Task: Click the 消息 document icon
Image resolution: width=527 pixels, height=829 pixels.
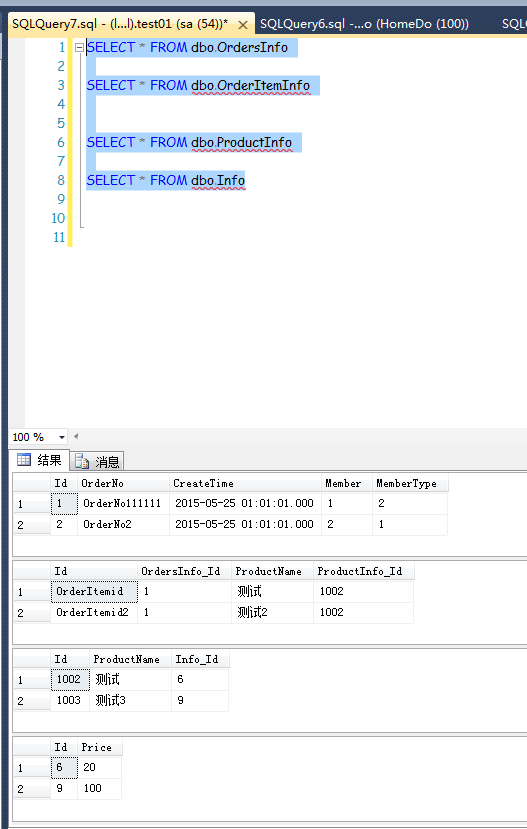Action: (82, 462)
